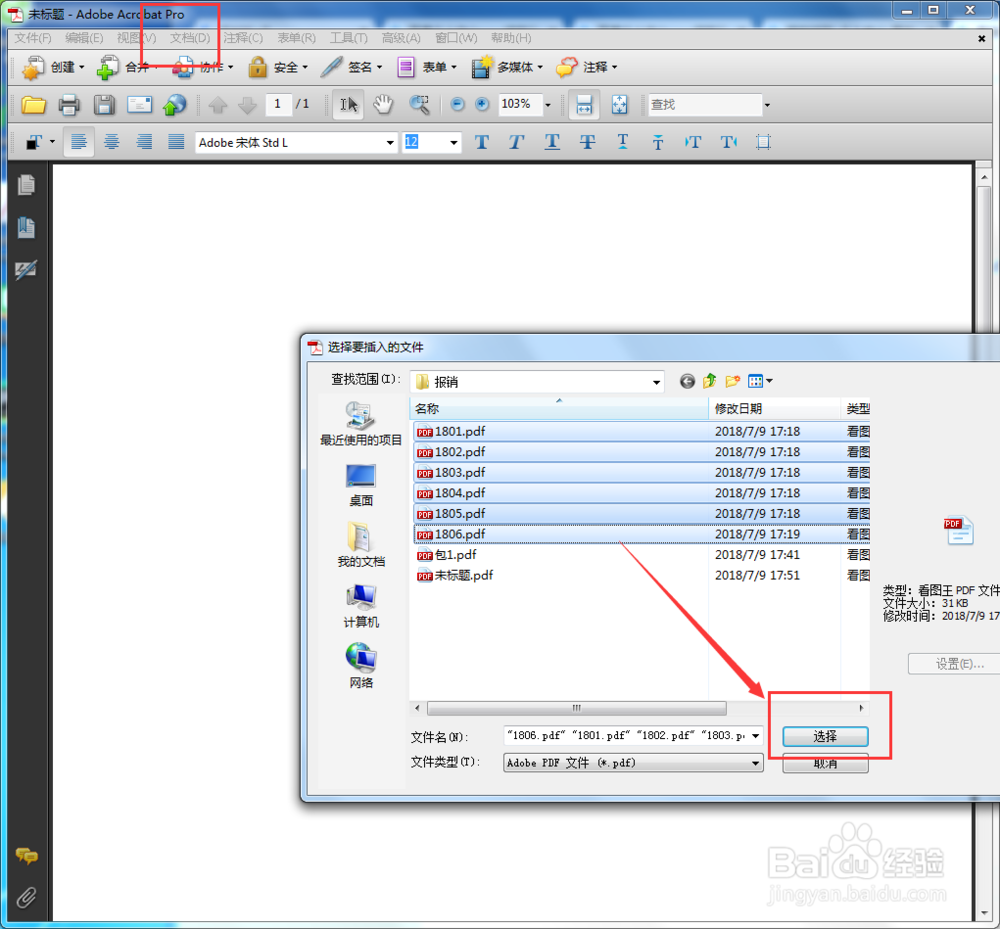Center align text
The image size is (1000, 929).
(x=112, y=142)
